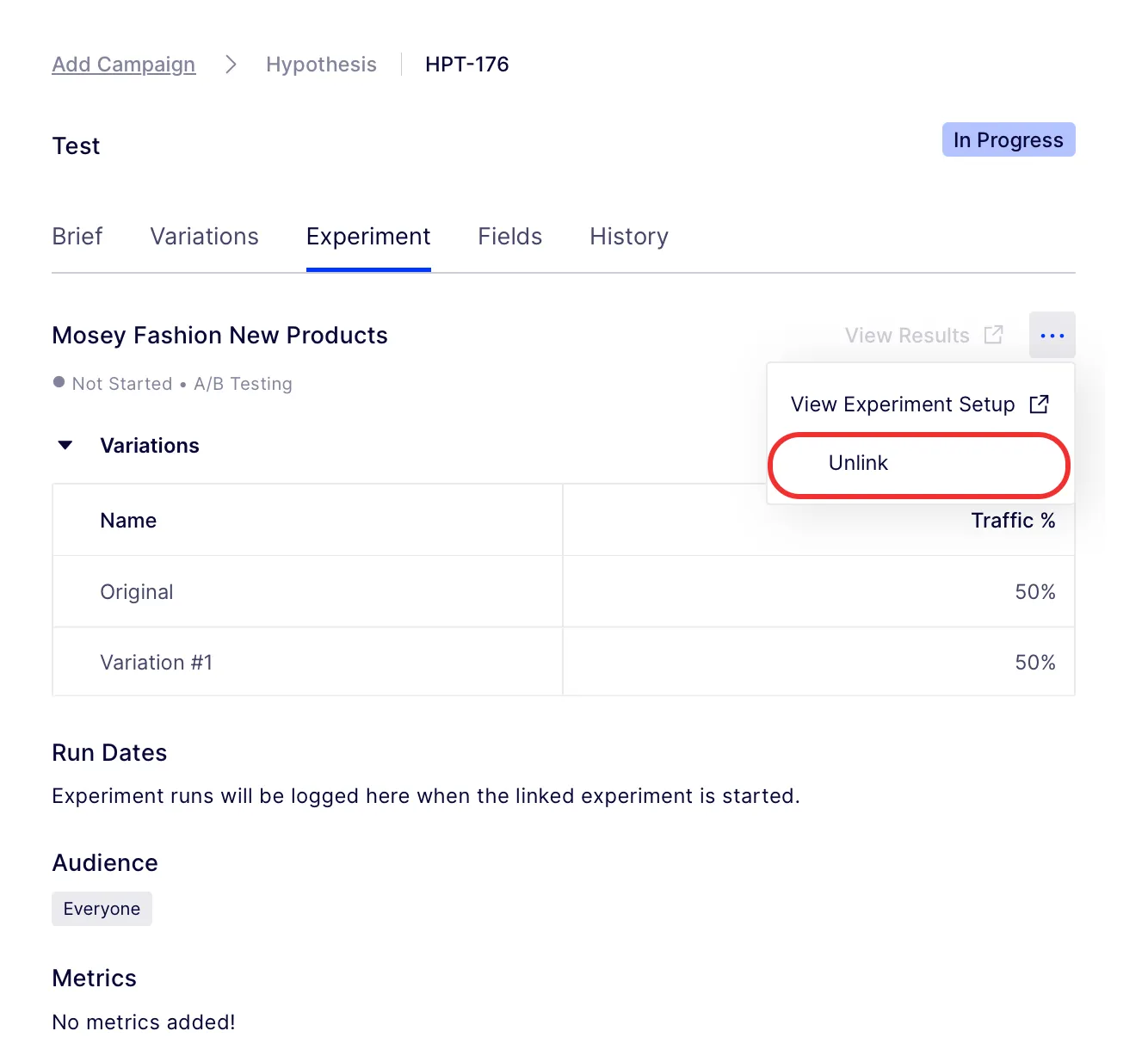This screenshot has width=1148, height=1062.
Task: Switch to the Brief tab
Action: coord(77,237)
